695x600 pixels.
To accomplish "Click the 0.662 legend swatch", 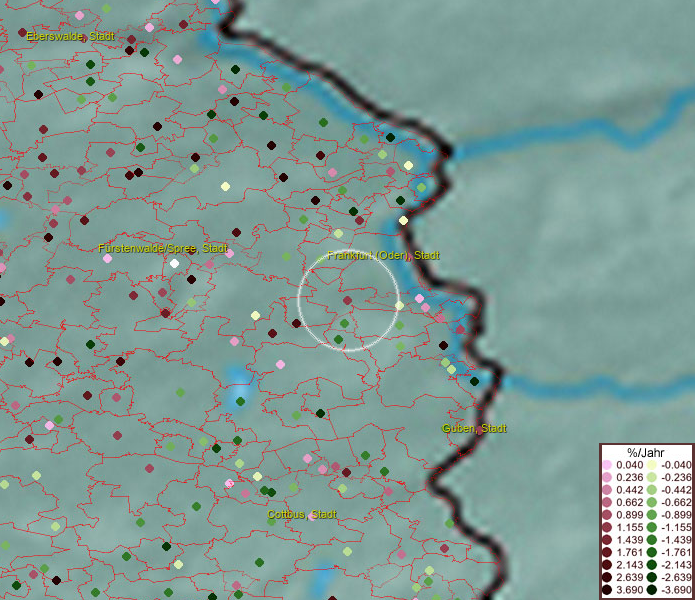I will tap(607, 503).
